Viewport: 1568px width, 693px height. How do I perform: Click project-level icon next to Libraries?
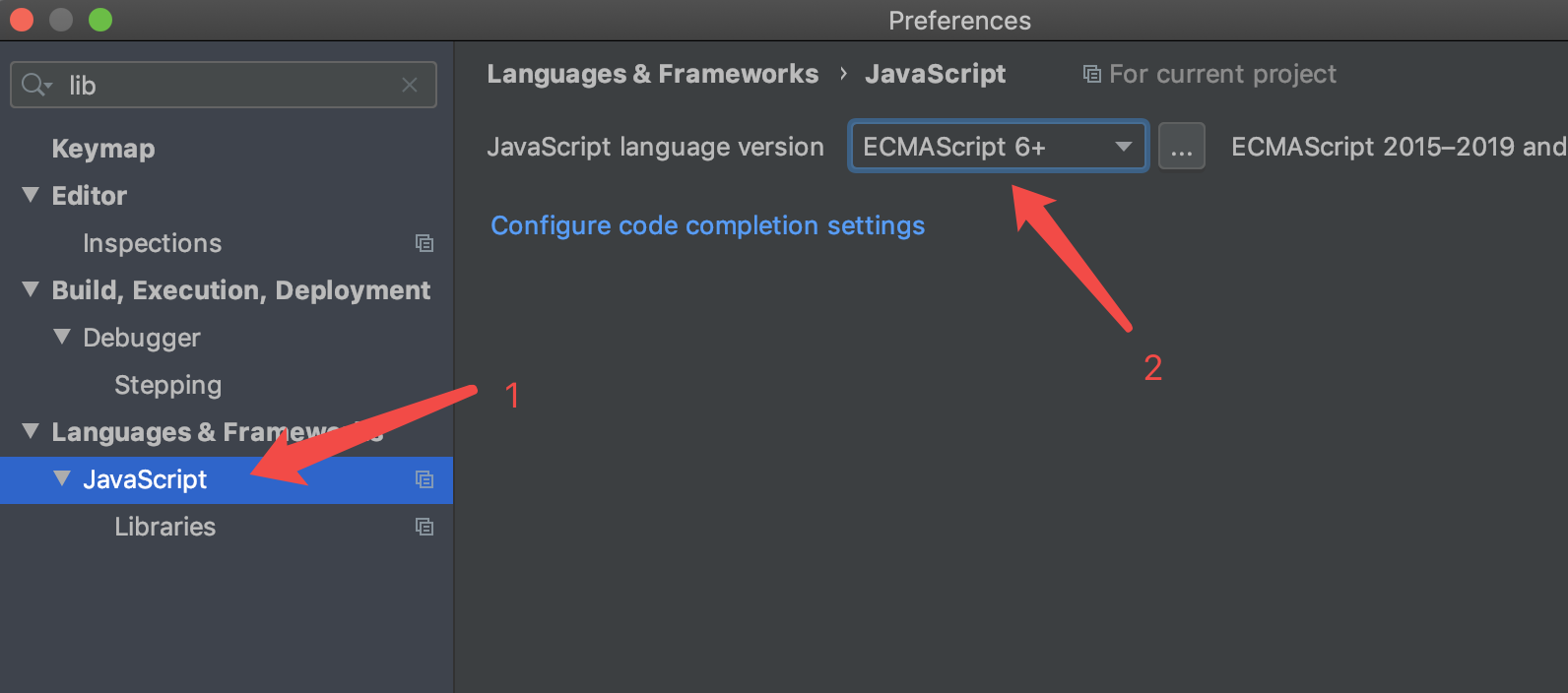point(425,527)
